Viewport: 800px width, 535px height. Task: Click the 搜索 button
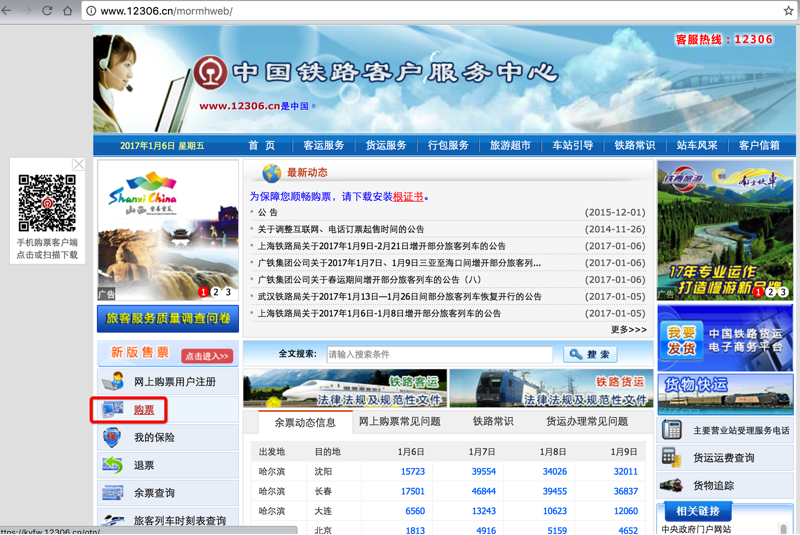[x=590, y=354]
